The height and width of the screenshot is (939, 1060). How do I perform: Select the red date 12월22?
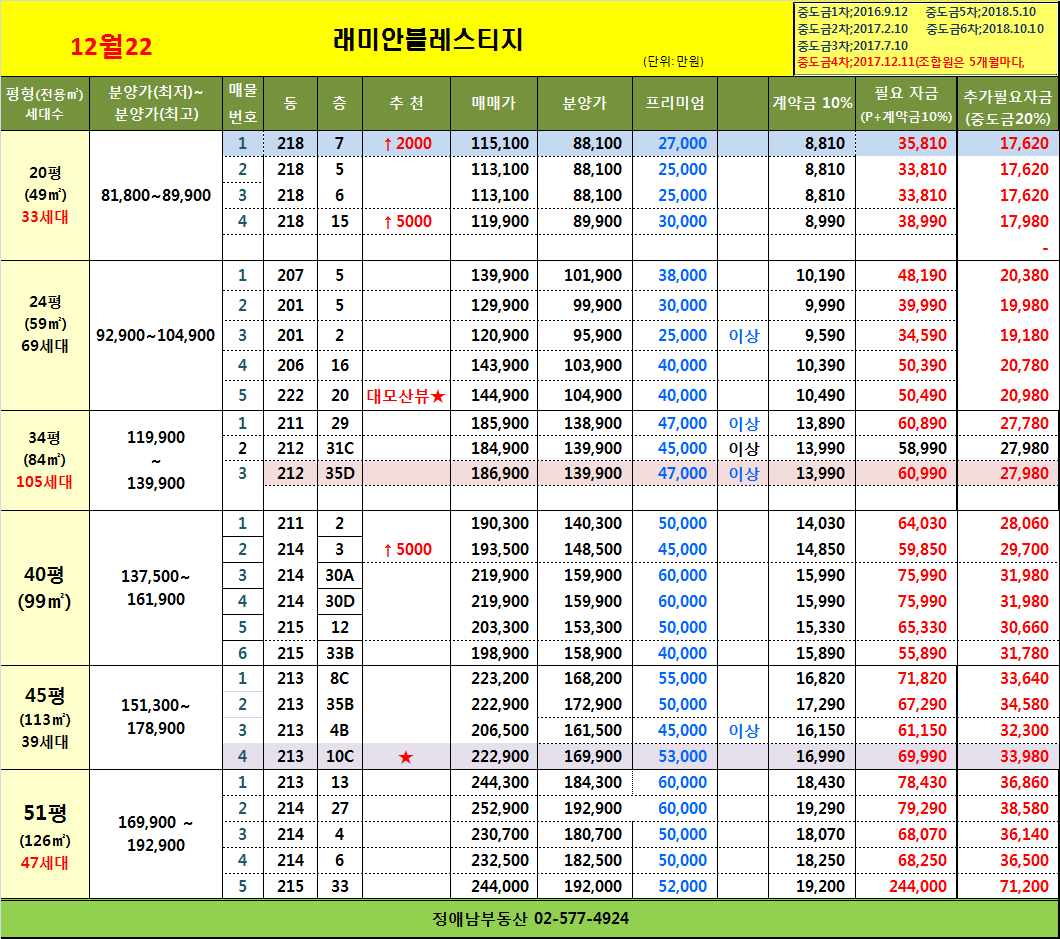[112, 47]
